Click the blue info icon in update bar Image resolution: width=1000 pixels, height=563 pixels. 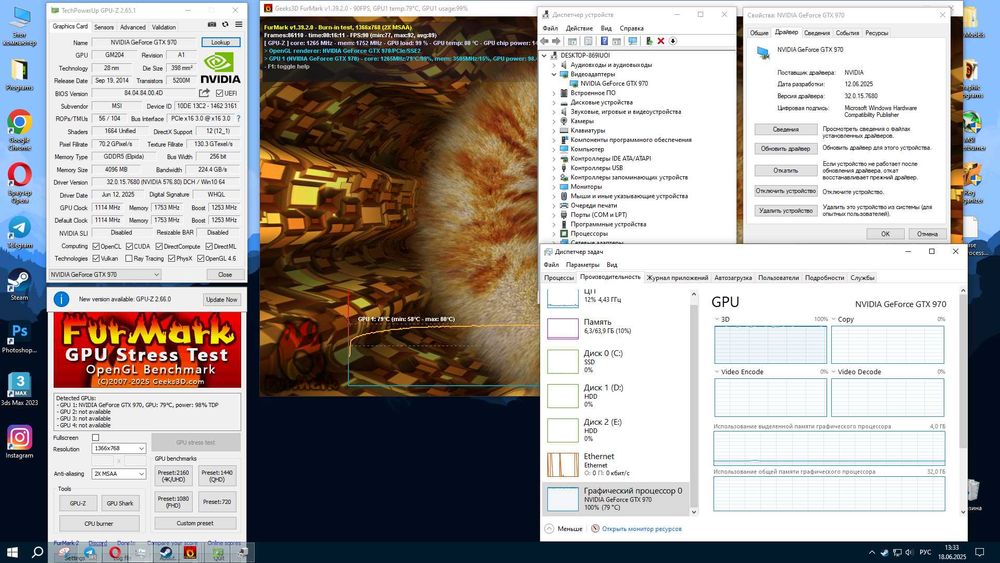pos(61,299)
